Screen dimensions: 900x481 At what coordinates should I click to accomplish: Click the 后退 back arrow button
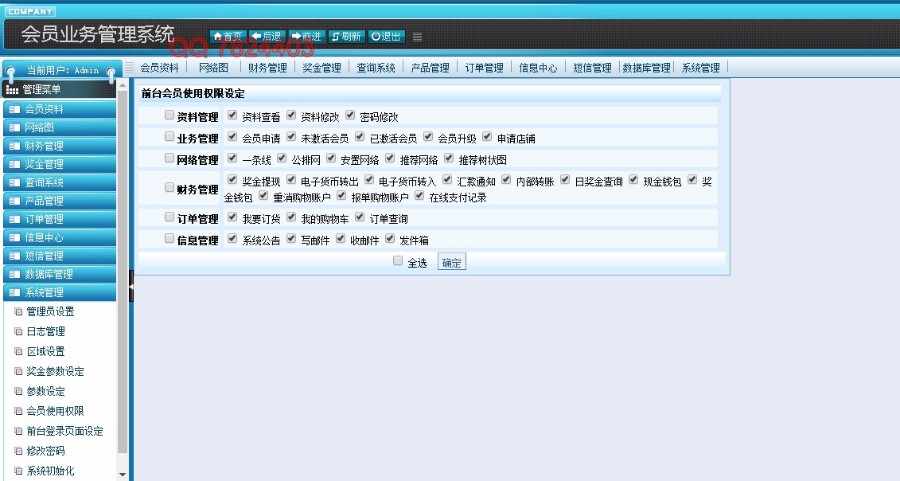[267, 36]
